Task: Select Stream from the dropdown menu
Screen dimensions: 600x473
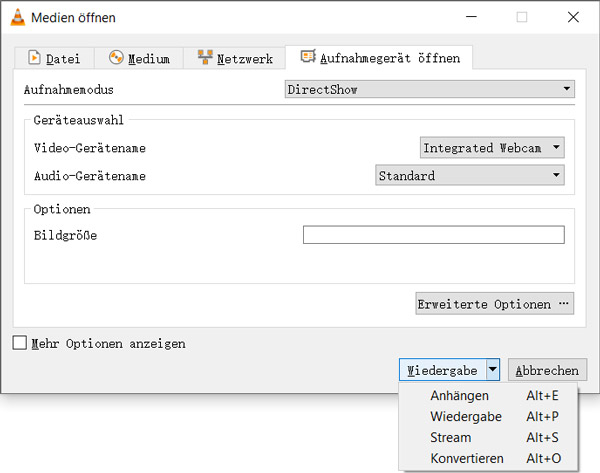Action: (488, 437)
